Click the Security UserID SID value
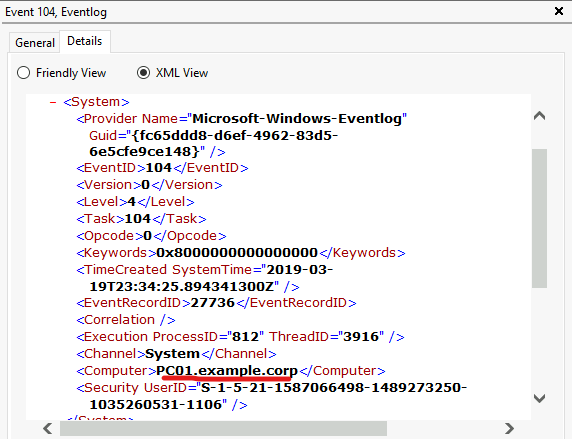Viewport: 572px width, 439px height. (278, 396)
